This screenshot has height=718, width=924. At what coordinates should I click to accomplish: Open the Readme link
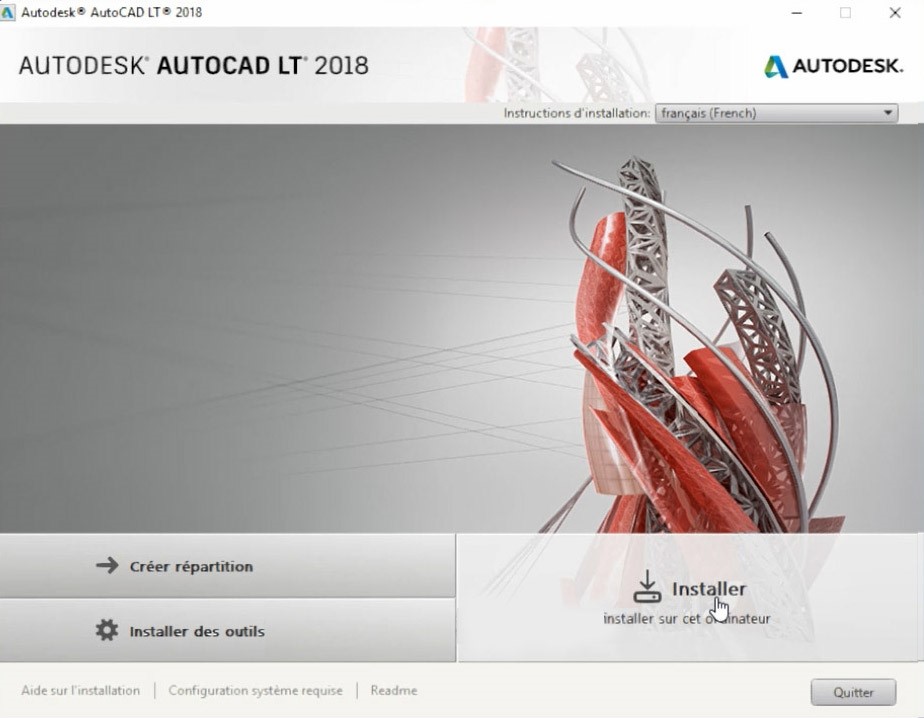tap(394, 690)
